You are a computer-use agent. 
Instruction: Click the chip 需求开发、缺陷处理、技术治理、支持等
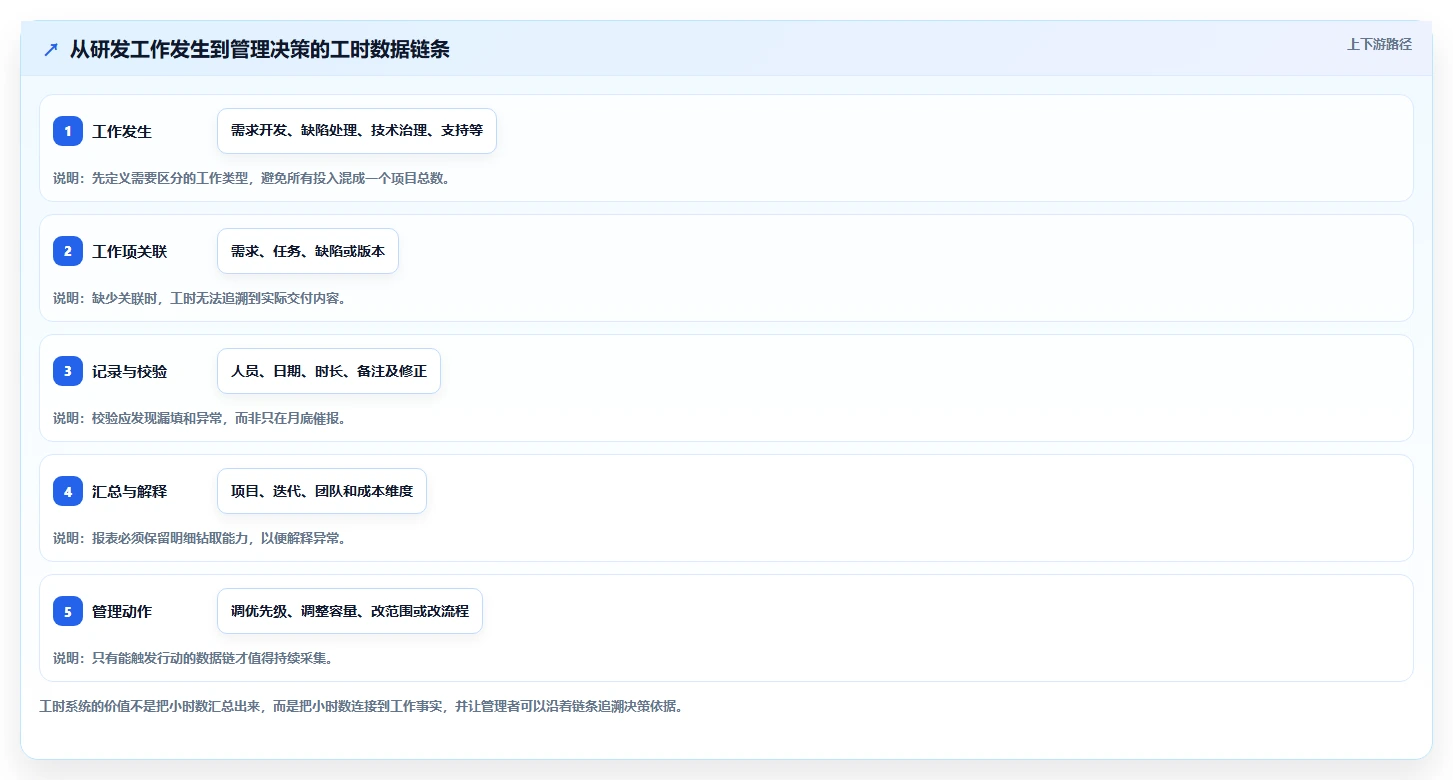357,131
